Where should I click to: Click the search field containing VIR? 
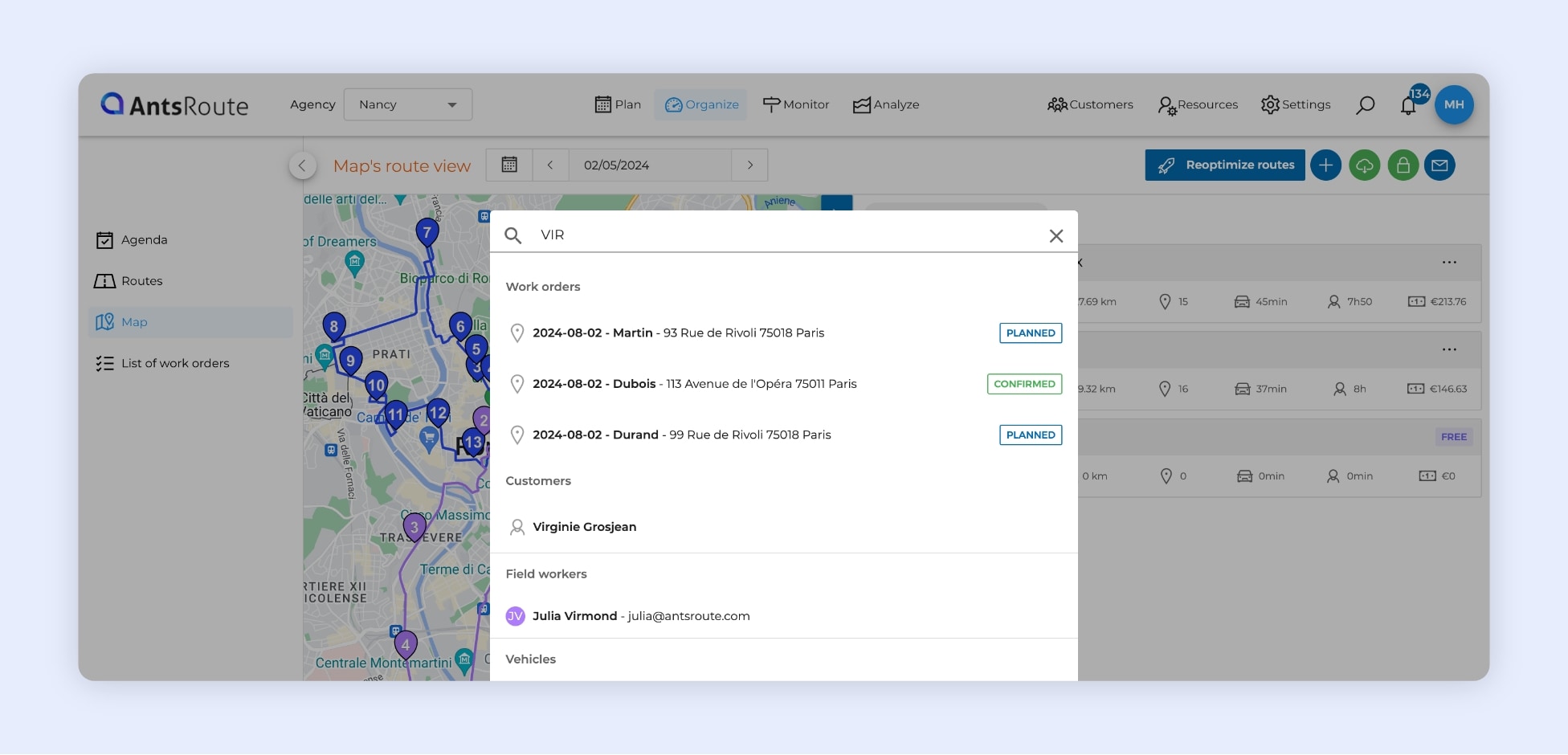click(779, 235)
